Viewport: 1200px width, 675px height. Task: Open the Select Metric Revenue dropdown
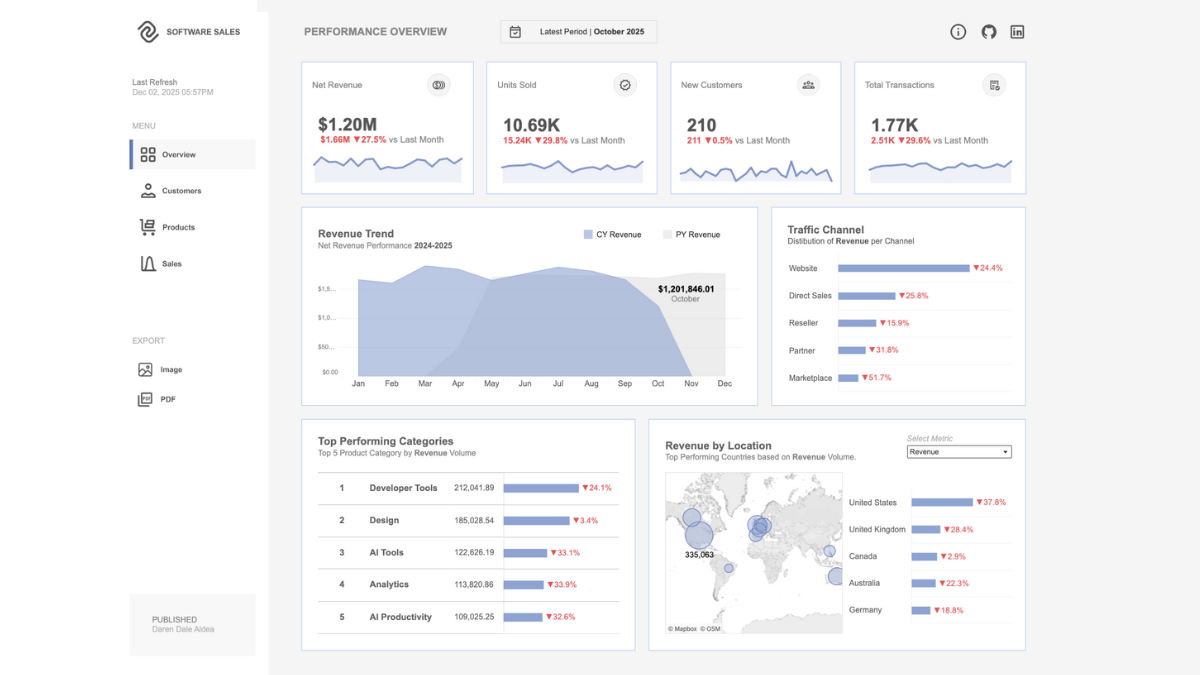(x=958, y=452)
